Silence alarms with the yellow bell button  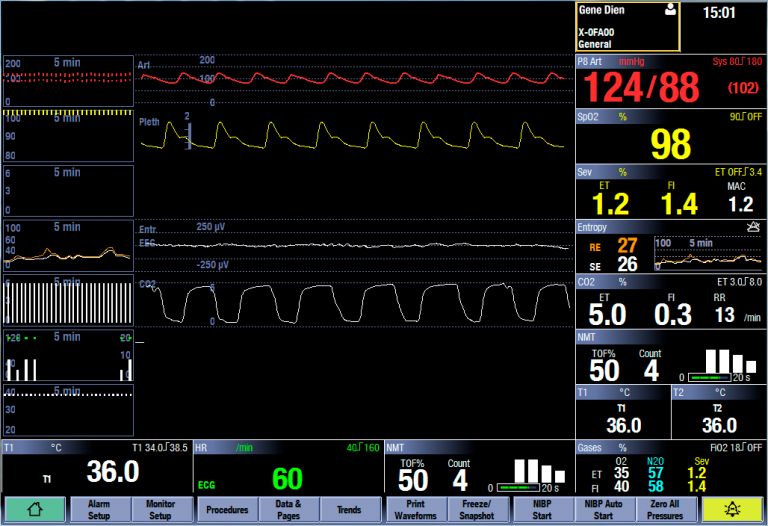point(733,509)
